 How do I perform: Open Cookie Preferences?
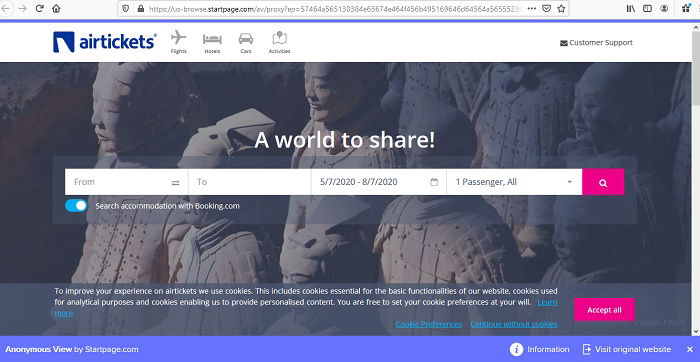[x=429, y=324]
